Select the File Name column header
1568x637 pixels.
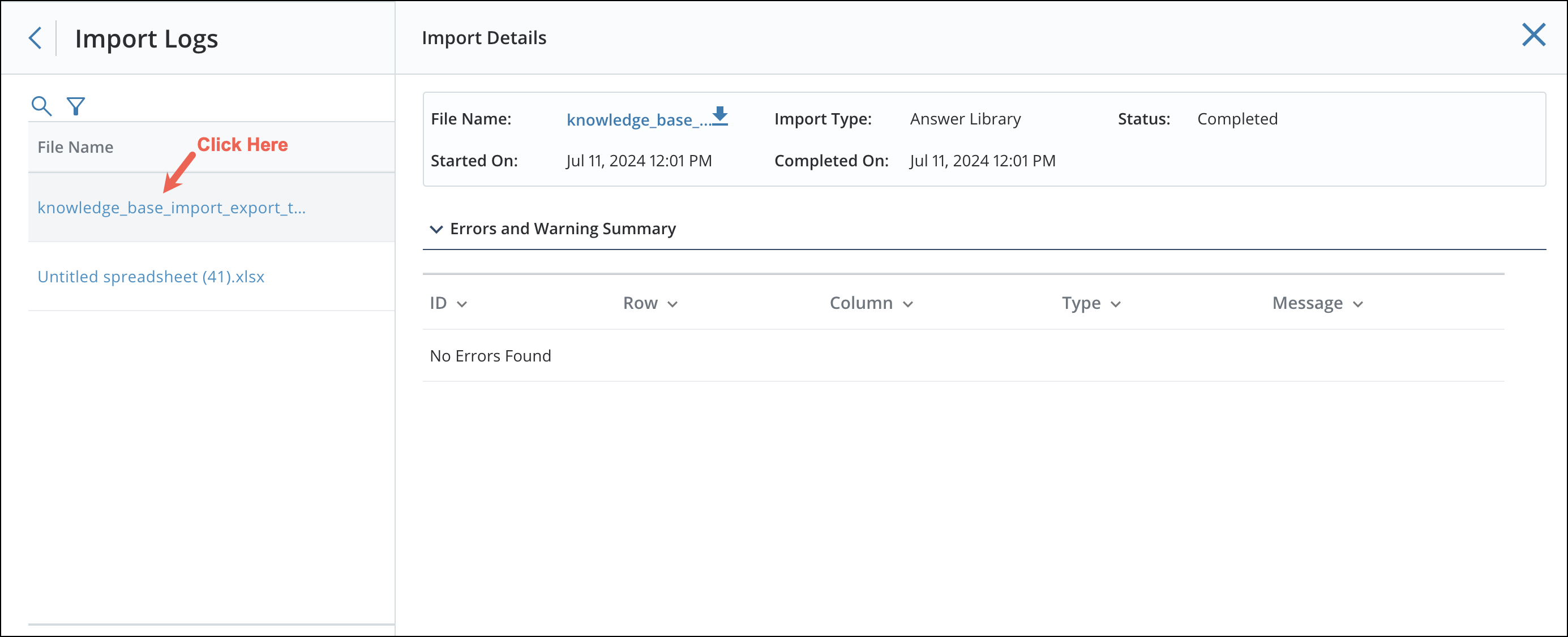click(75, 147)
